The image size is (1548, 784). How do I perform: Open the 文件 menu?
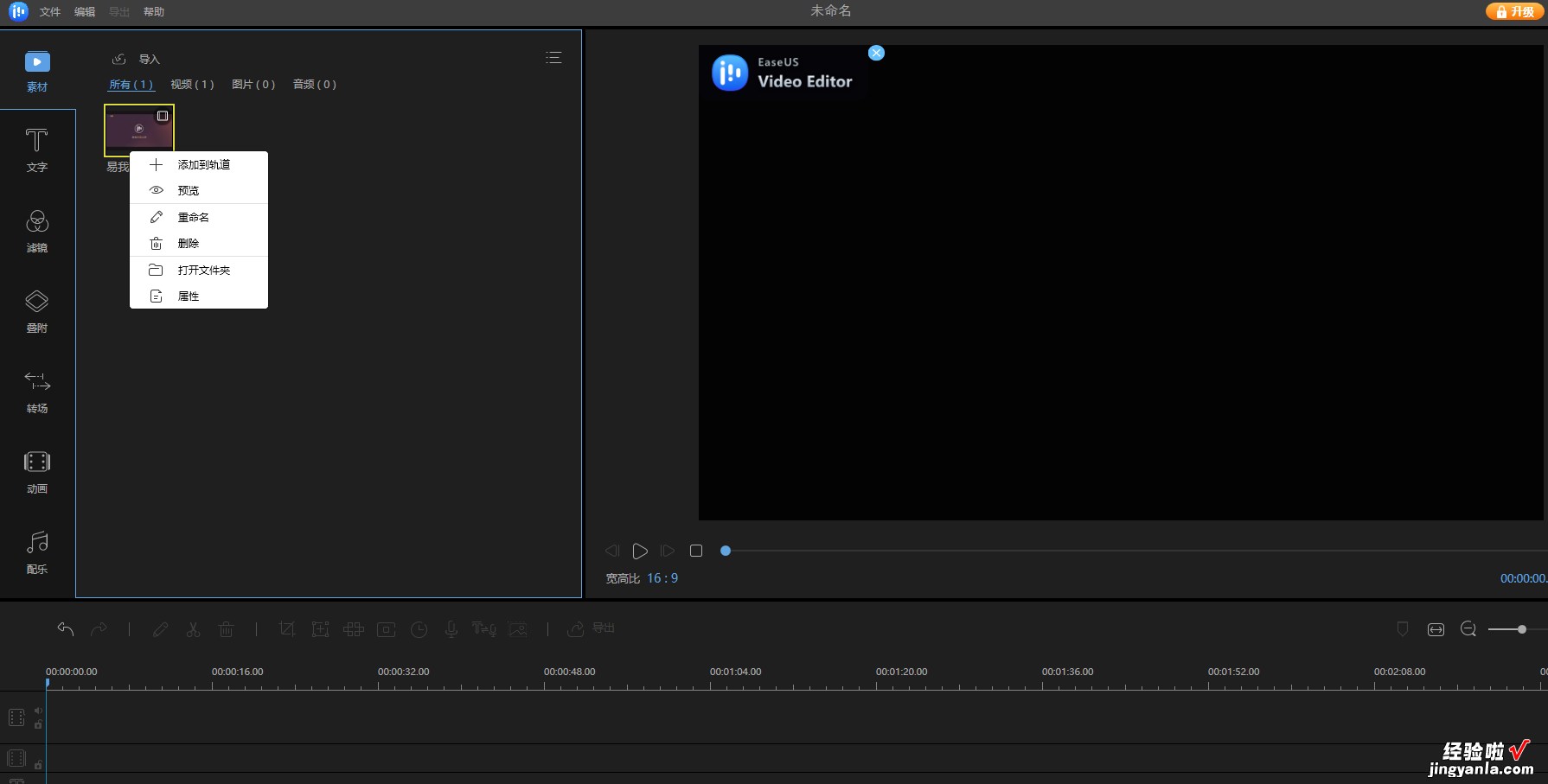click(x=50, y=12)
